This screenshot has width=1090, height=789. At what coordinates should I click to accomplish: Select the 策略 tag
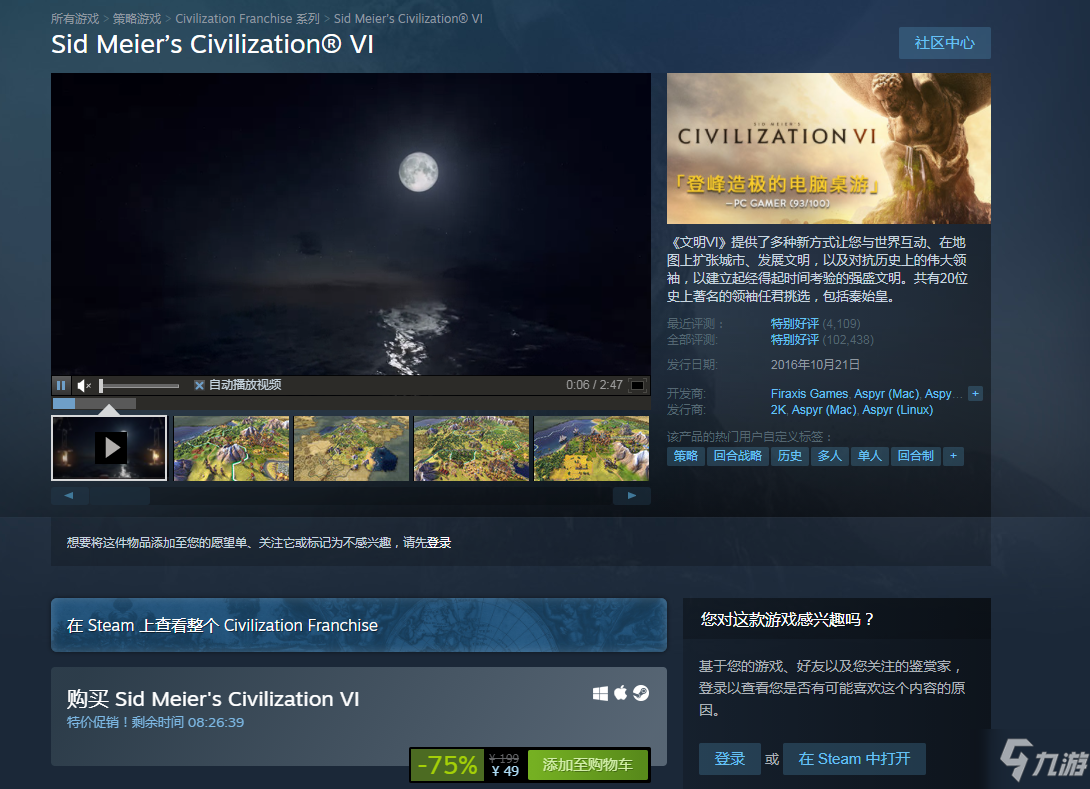pyautogui.click(x=685, y=456)
